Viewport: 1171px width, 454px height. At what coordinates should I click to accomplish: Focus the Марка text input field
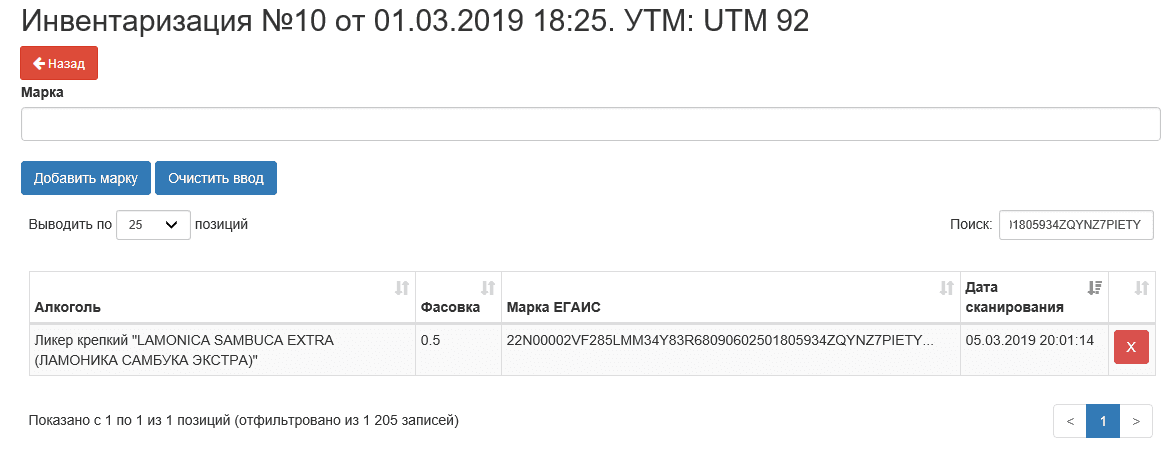pos(590,125)
